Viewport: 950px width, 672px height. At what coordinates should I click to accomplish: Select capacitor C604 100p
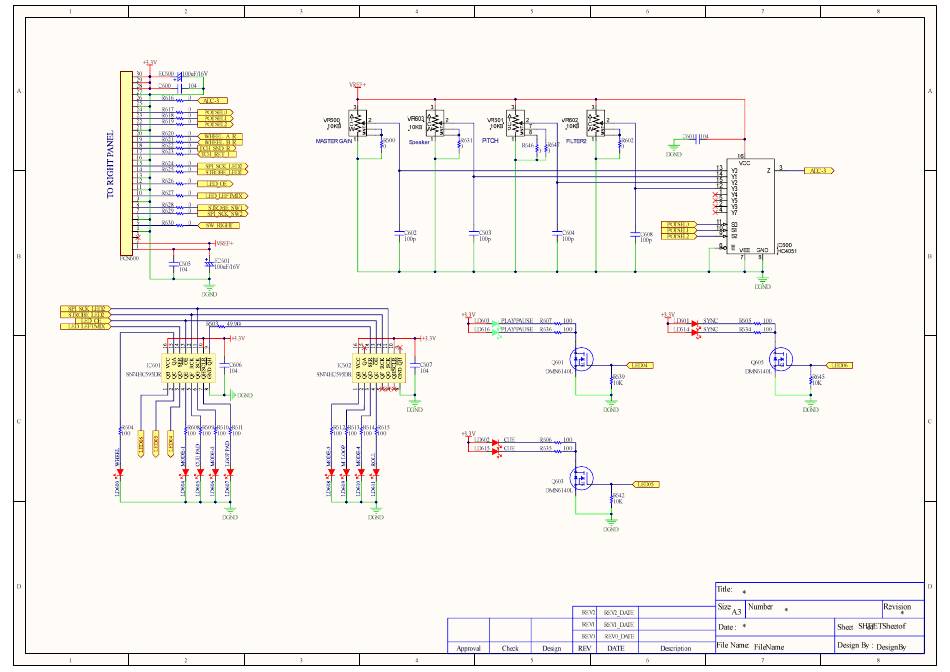tap(557, 232)
